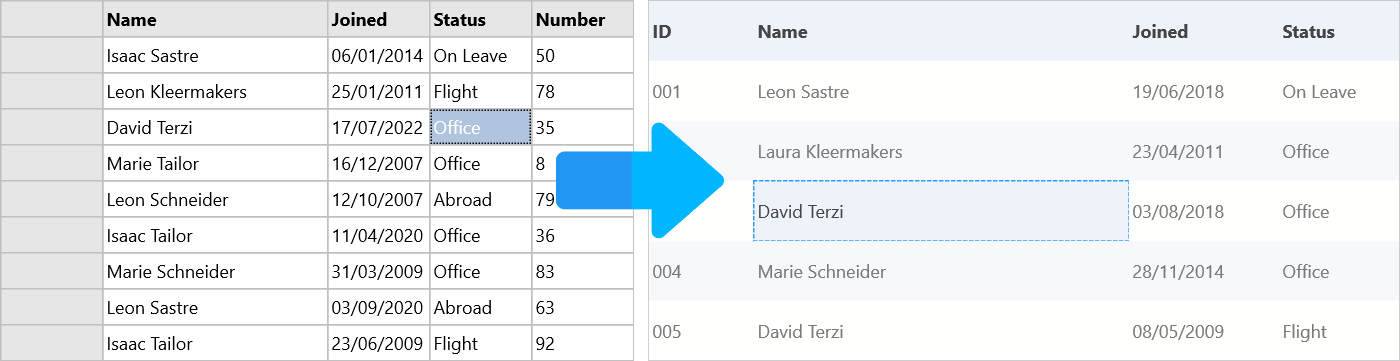Select the number cell showing 92
Screen dimensions: 1400x361
pyautogui.click(x=583, y=344)
